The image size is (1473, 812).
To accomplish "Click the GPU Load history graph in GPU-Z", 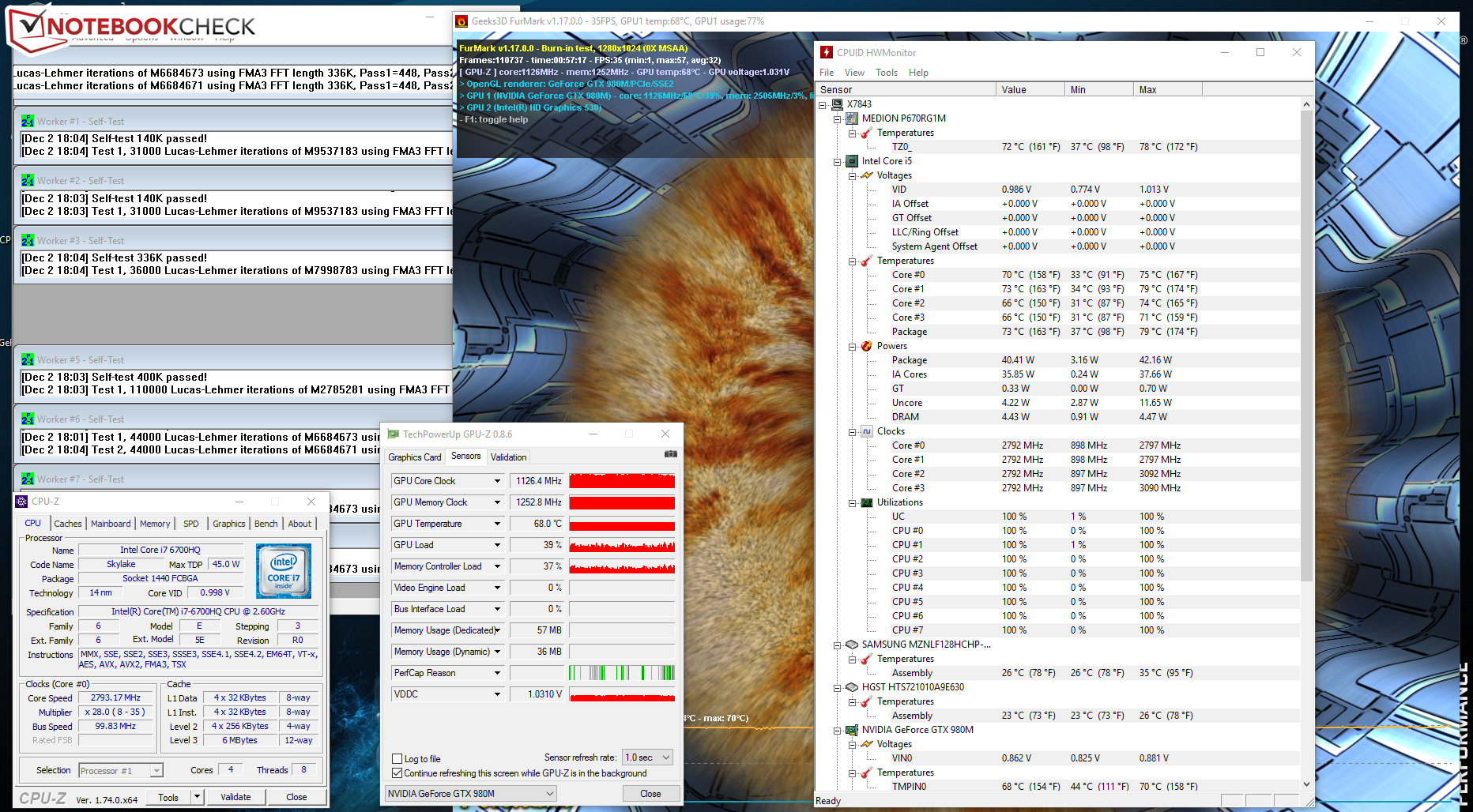I will pyautogui.click(x=622, y=545).
